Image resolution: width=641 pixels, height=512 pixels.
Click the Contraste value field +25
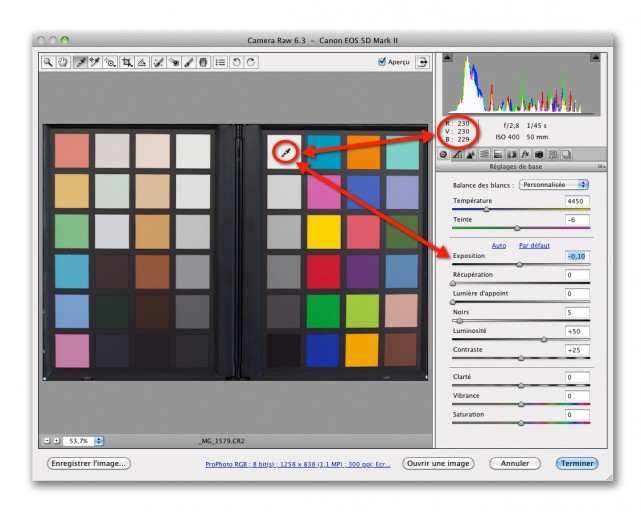coord(577,350)
